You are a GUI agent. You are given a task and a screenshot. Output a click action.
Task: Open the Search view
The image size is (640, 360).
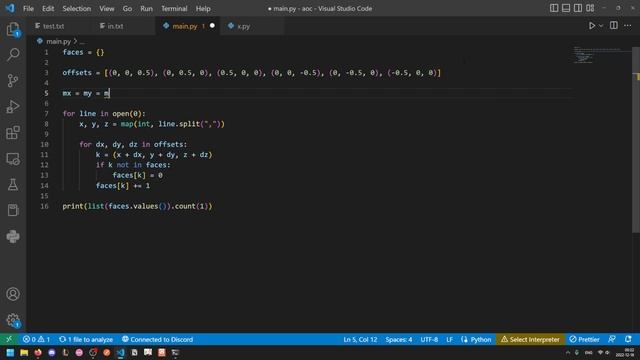pos(13,55)
